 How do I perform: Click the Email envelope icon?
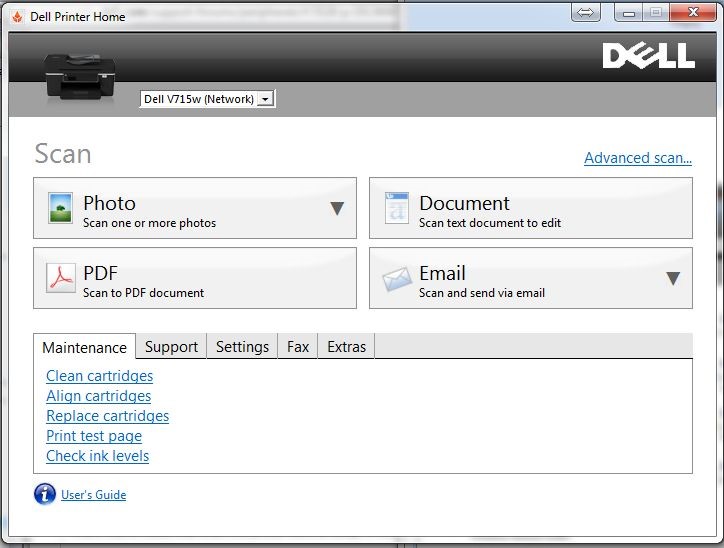click(x=397, y=279)
